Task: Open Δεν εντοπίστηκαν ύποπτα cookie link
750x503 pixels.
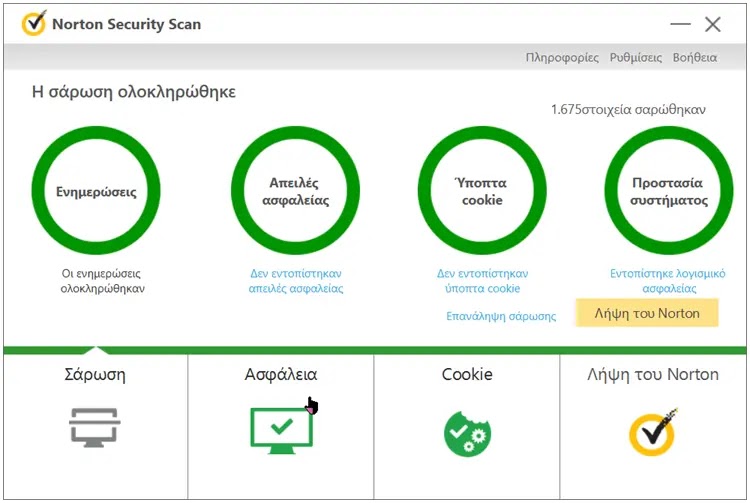Action: pyautogui.click(x=482, y=281)
